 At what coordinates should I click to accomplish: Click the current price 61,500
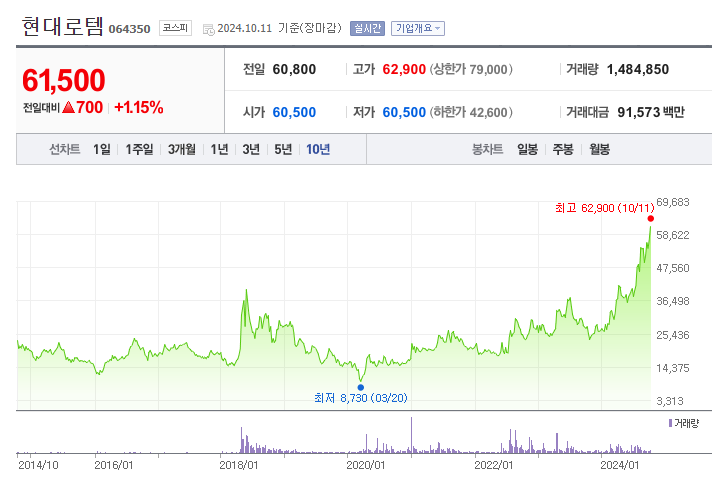coord(64,80)
